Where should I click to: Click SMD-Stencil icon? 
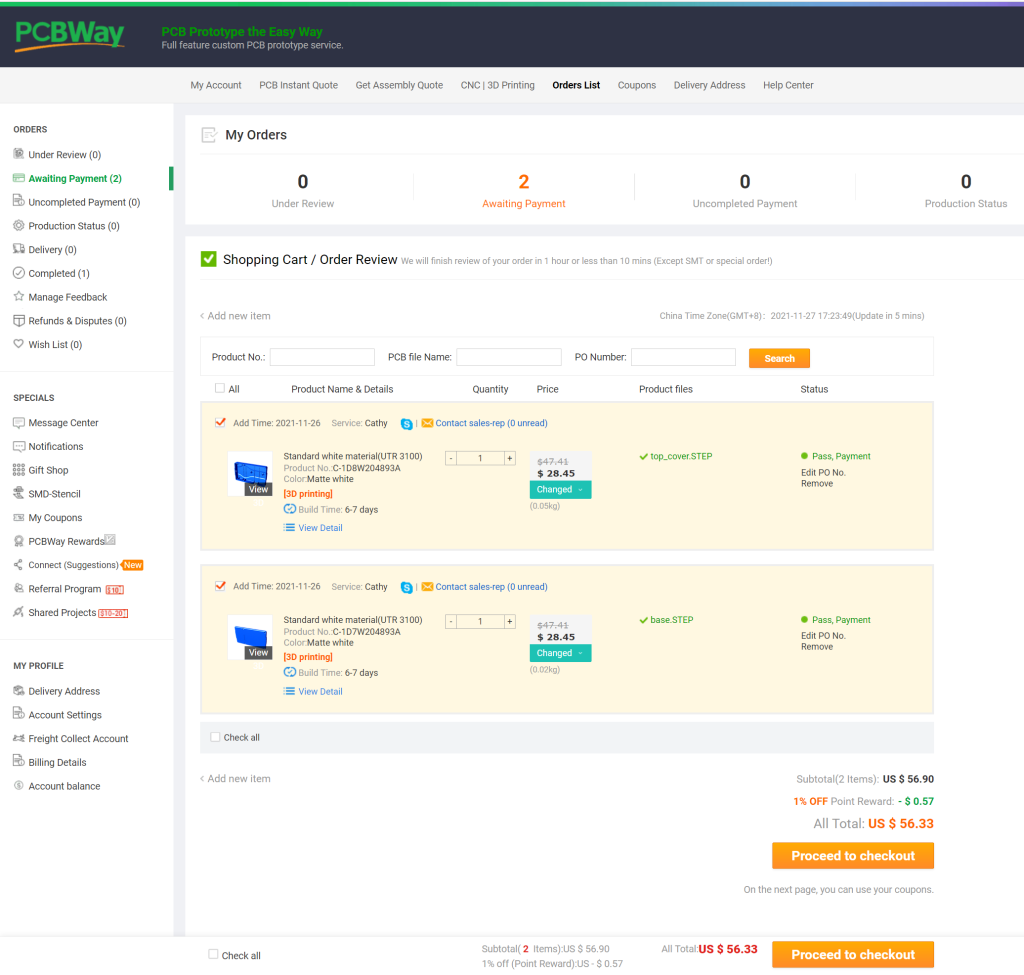coord(19,494)
